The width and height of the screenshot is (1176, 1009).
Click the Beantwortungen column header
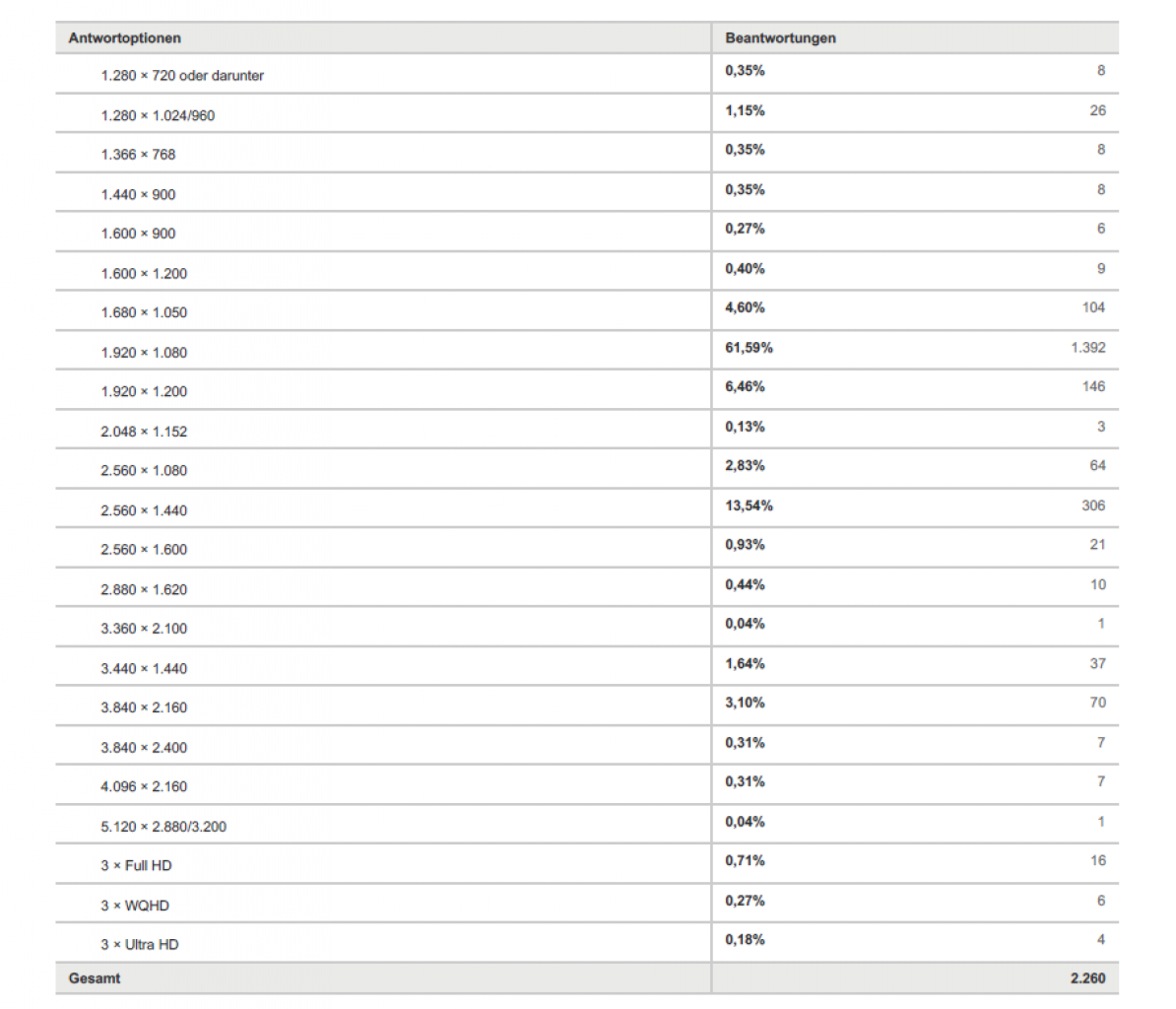point(780,38)
